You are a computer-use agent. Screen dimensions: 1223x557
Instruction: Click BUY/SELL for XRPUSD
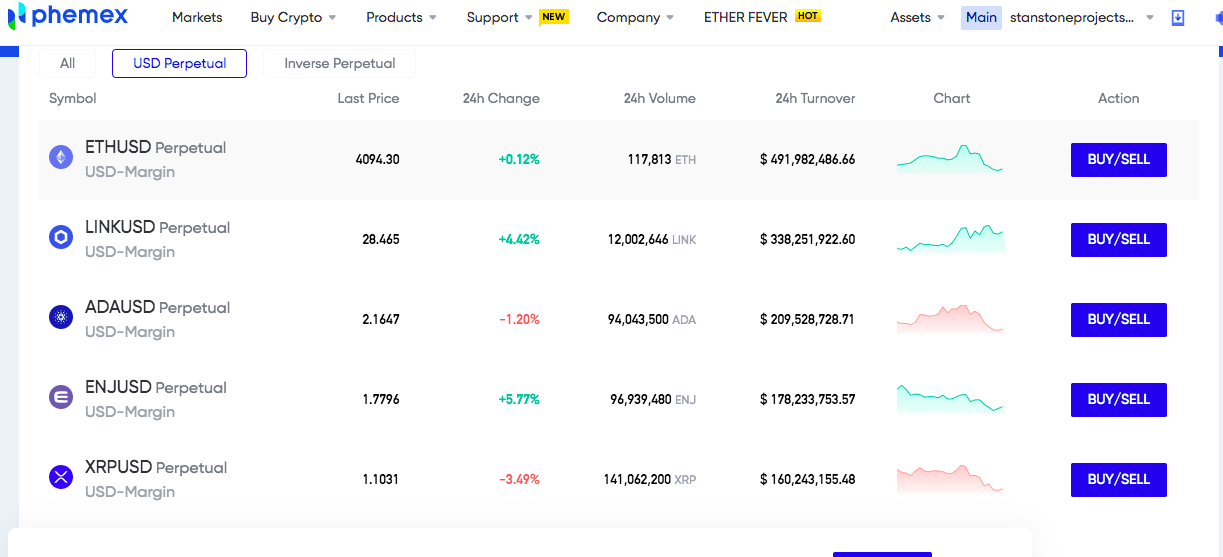tap(1118, 480)
